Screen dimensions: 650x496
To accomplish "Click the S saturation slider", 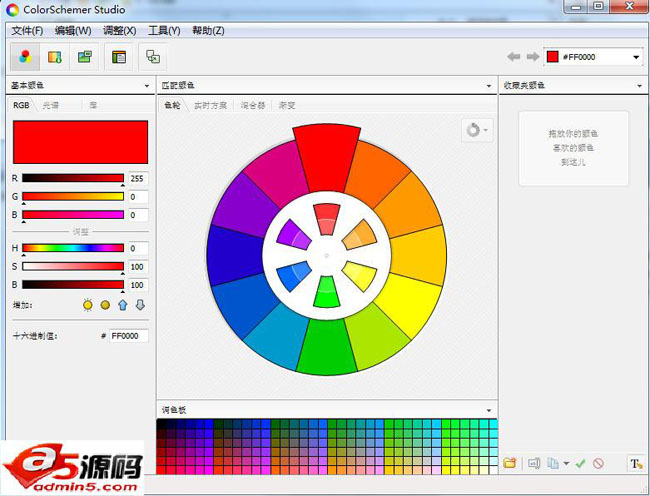I will (x=73, y=266).
